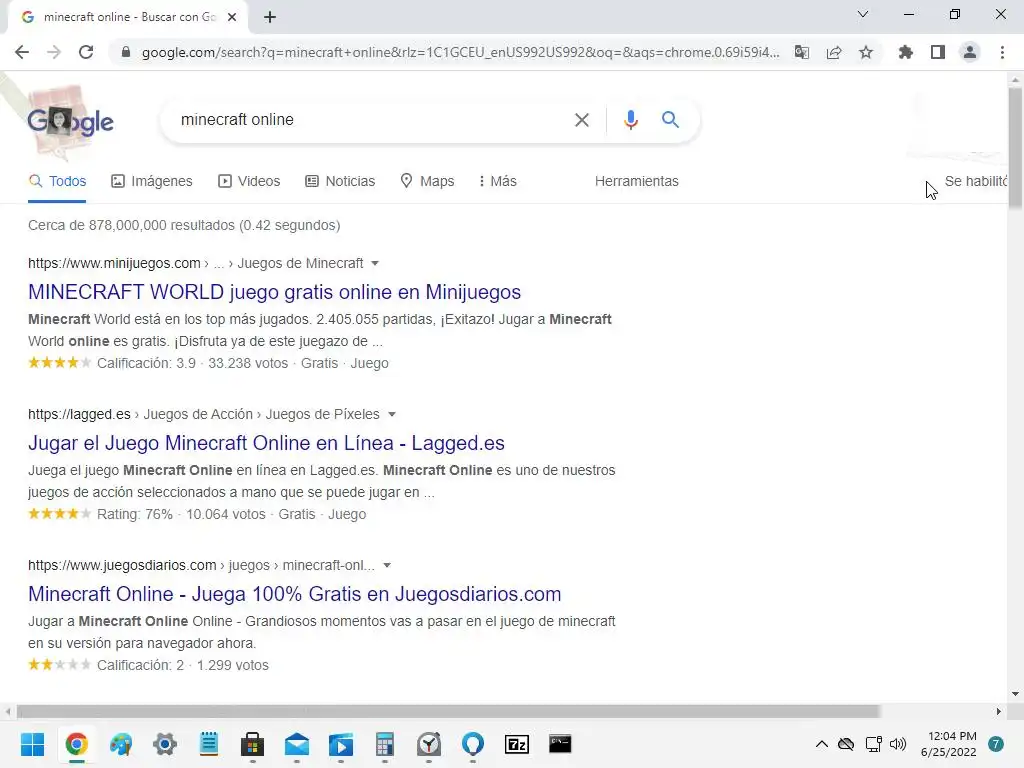Screen dimensions: 1024x768
Task: Open the Extensions puzzle icon
Action: [x=905, y=52]
